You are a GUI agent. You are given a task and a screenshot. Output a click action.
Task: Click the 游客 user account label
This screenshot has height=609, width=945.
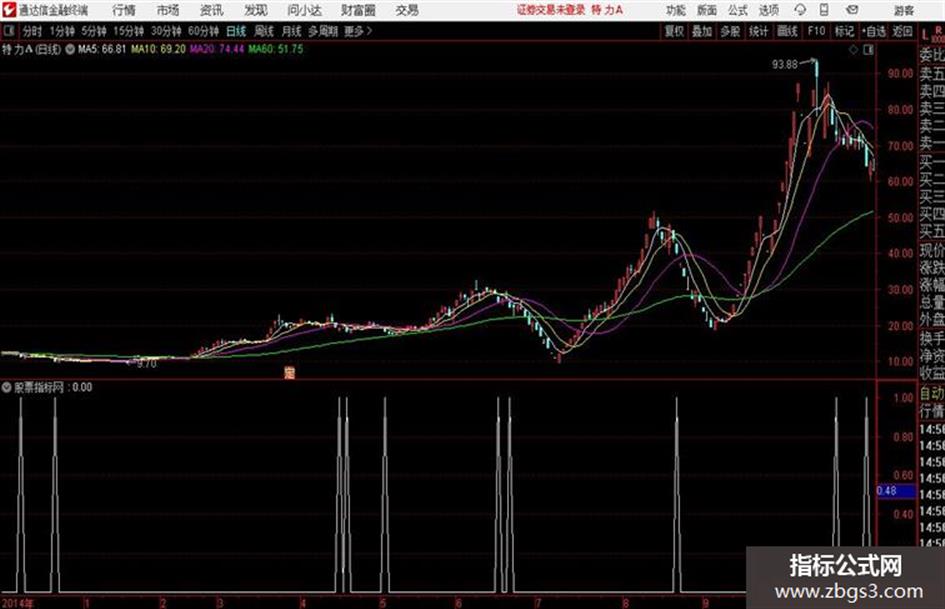pyautogui.click(x=904, y=10)
